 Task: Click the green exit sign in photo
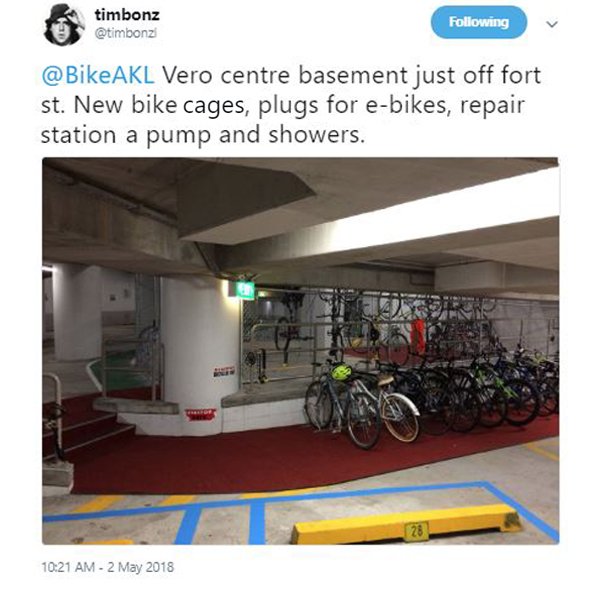242,291
